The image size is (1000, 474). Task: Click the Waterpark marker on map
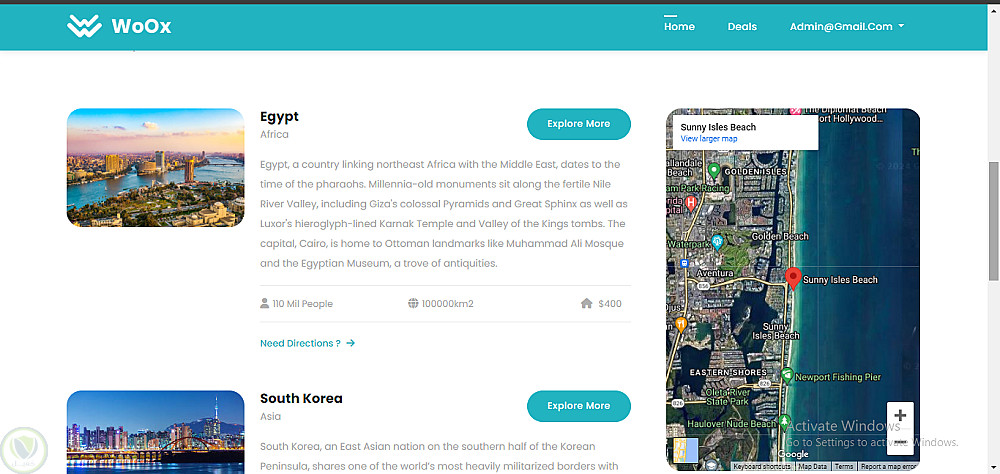pyautogui.click(x=717, y=242)
